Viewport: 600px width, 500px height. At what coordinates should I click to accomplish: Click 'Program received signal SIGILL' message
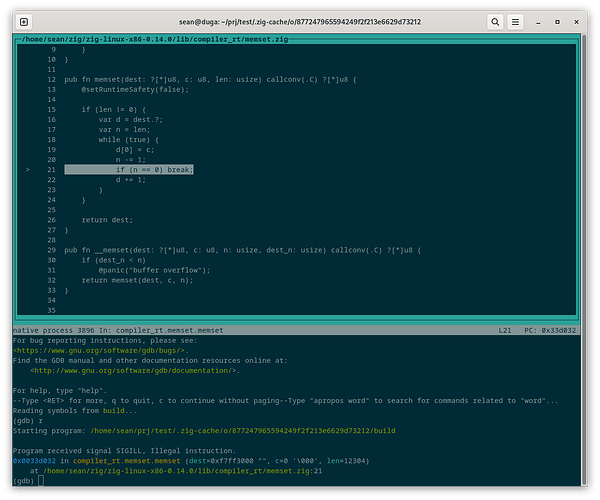click(x=124, y=451)
